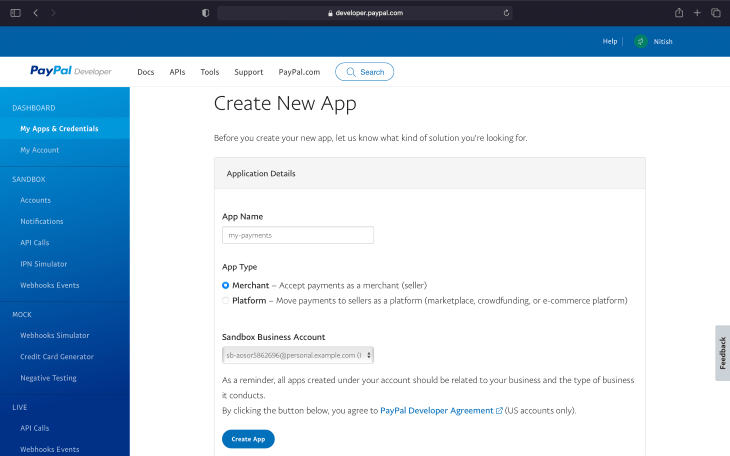Open a new tab with the plus icon
Image resolution: width=730 pixels, height=456 pixels.
pyautogui.click(x=697, y=13)
